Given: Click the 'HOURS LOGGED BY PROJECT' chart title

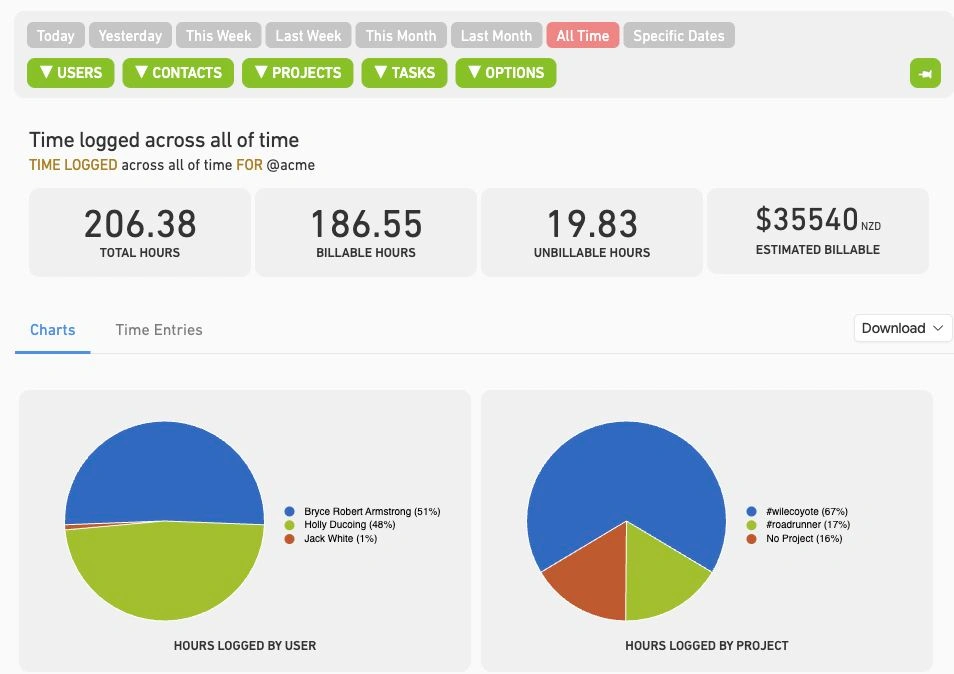Looking at the screenshot, I should click(x=706, y=646).
